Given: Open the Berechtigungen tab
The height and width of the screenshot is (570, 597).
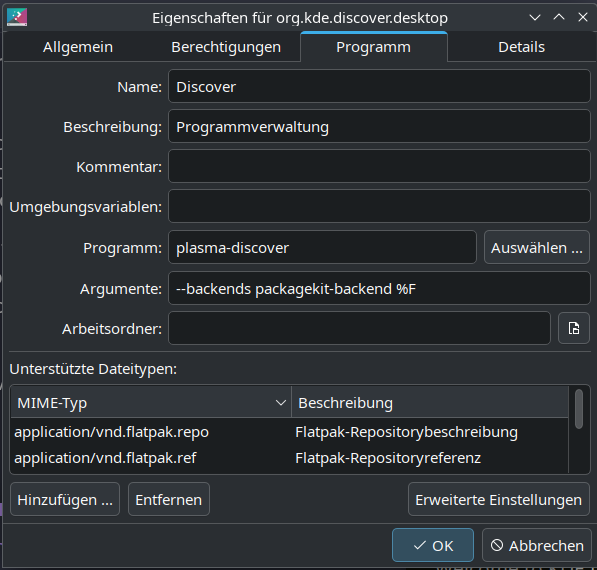Looking at the screenshot, I should (226, 47).
